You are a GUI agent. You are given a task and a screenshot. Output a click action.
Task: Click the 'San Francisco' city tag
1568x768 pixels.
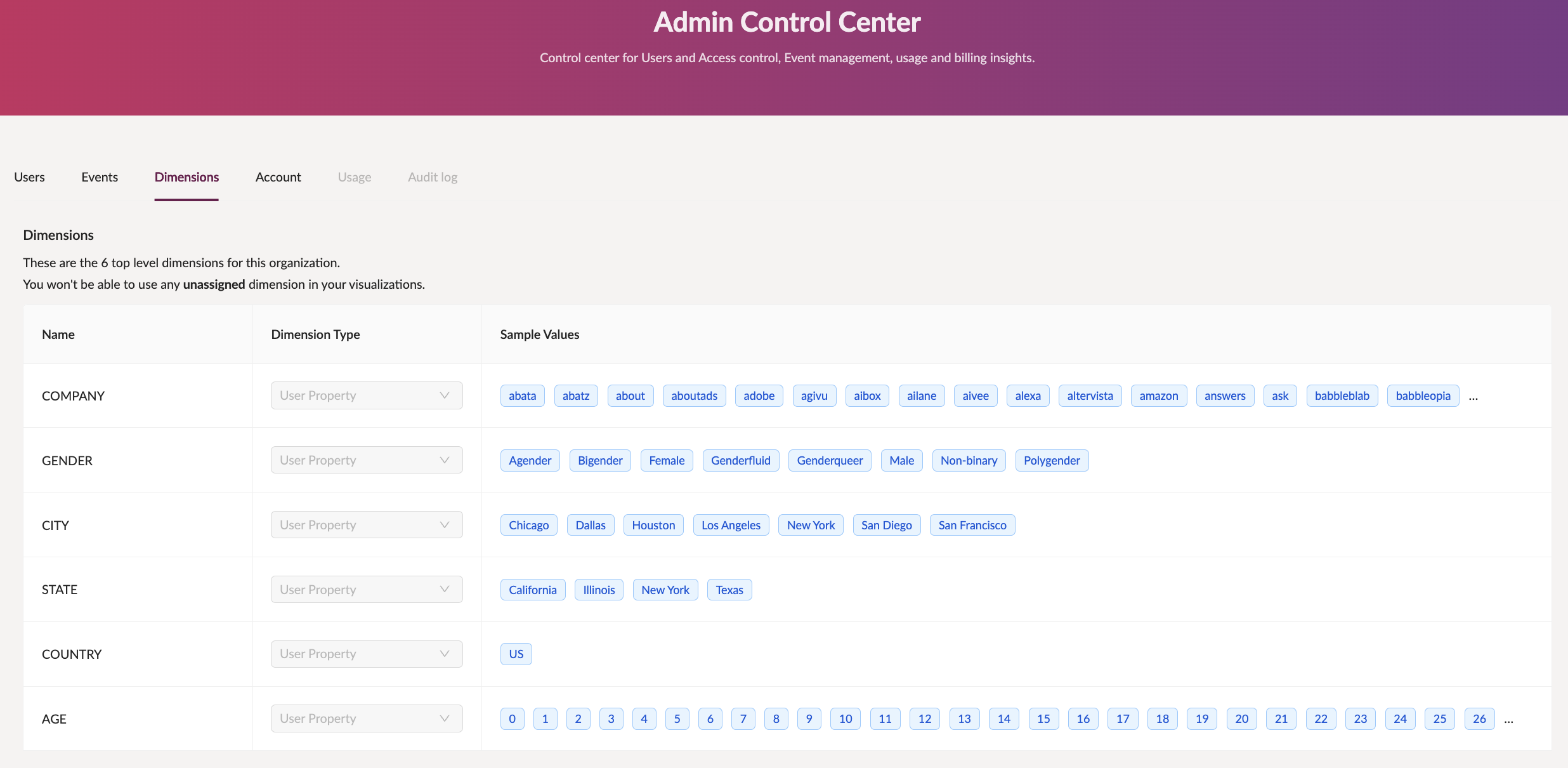pyautogui.click(x=972, y=525)
